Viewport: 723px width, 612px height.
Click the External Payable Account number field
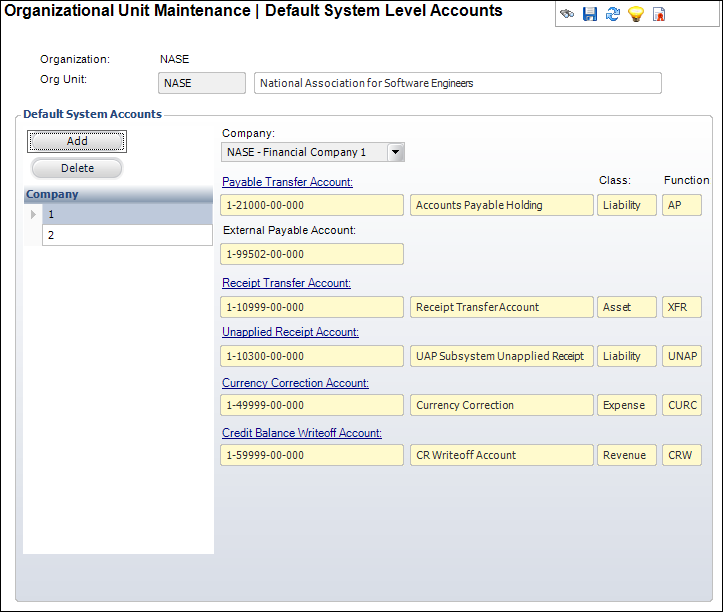point(312,254)
